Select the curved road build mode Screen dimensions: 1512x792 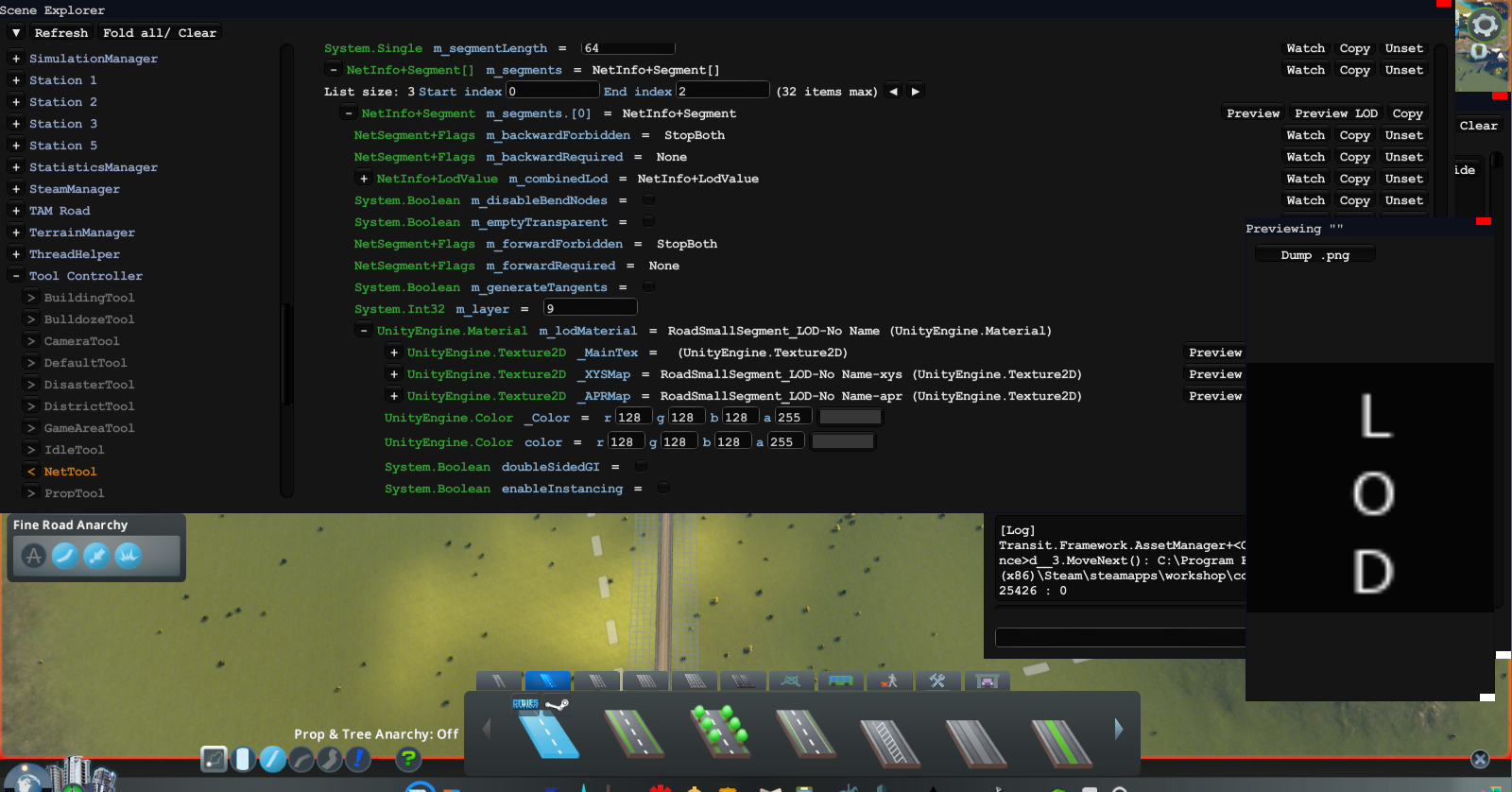[301, 758]
